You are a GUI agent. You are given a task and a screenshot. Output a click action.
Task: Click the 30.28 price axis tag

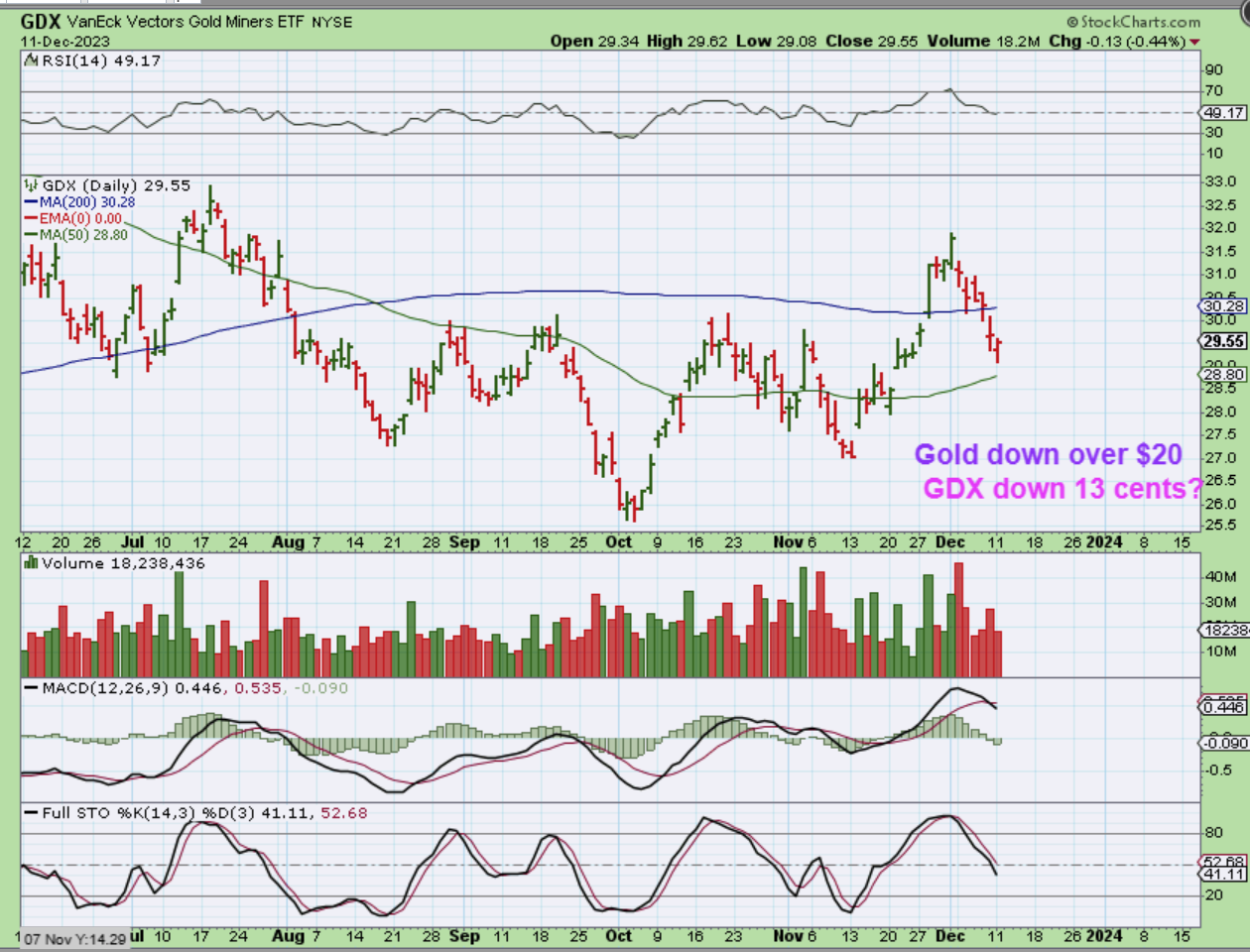click(x=1223, y=306)
